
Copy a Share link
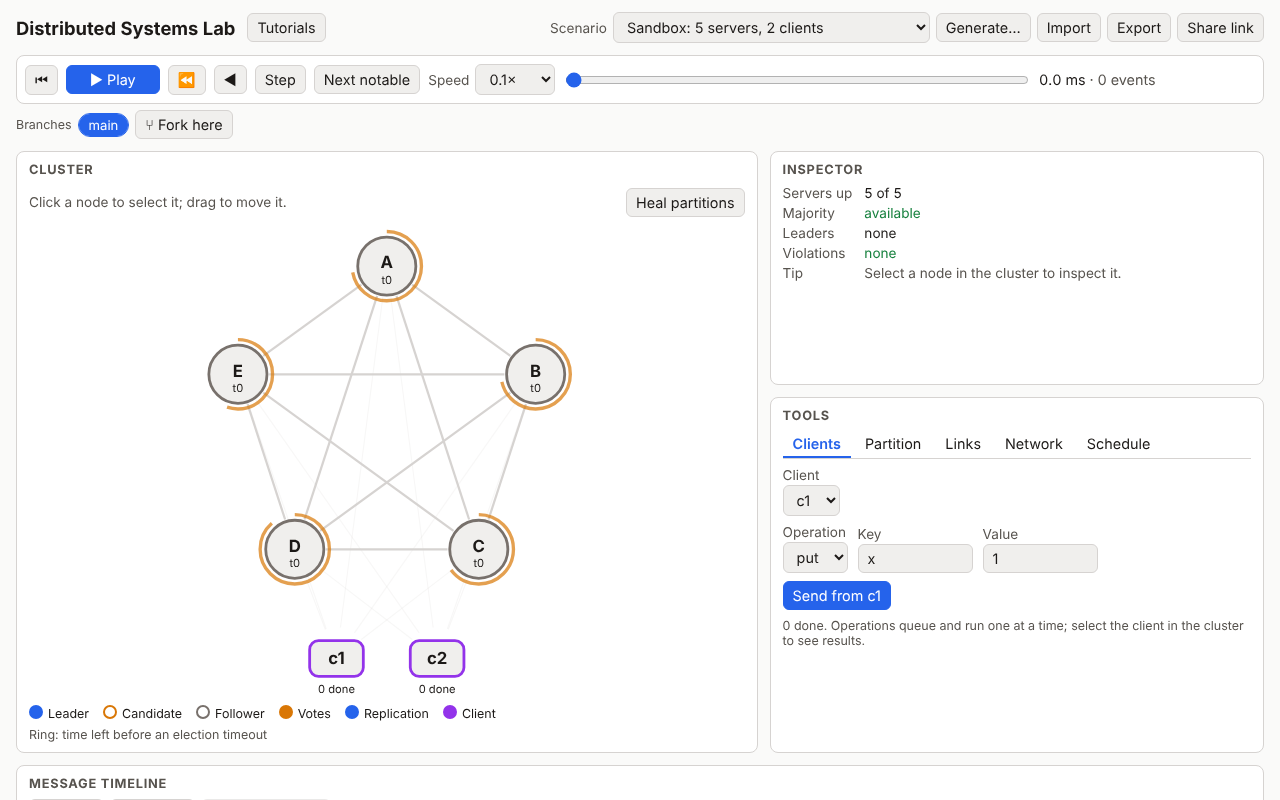(1220, 28)
